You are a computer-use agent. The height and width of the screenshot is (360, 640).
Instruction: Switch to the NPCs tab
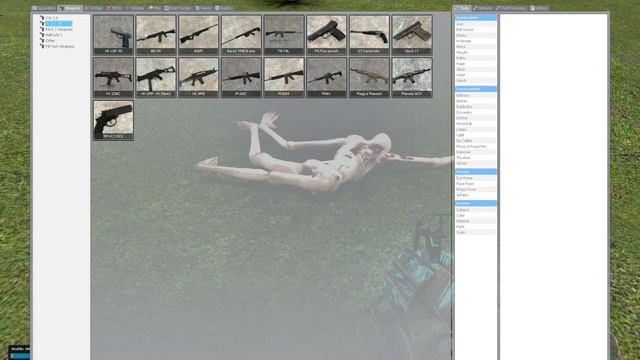[114, 8]
